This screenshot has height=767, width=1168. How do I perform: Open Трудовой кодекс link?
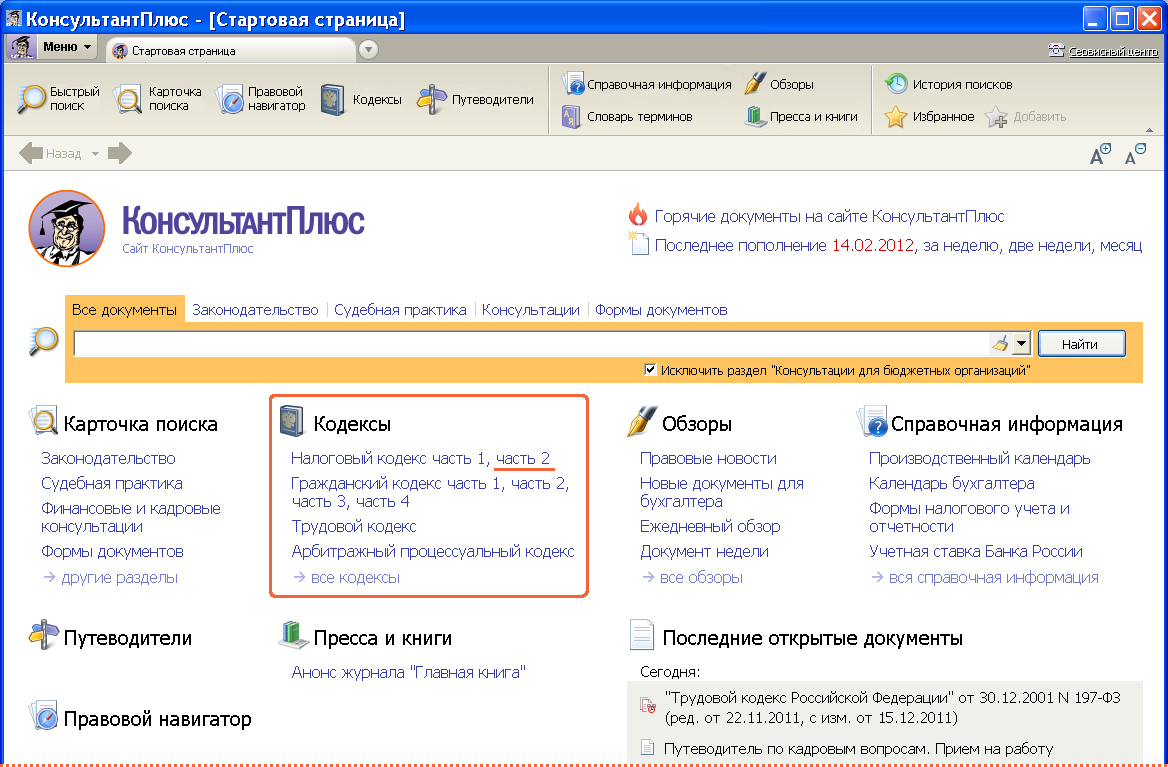pos(354,526)
